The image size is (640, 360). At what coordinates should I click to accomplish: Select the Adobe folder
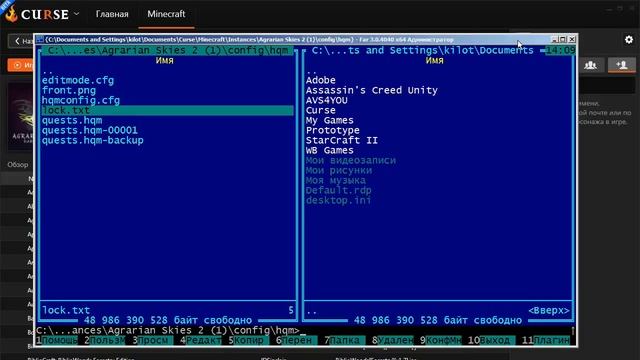coord(320,80)
